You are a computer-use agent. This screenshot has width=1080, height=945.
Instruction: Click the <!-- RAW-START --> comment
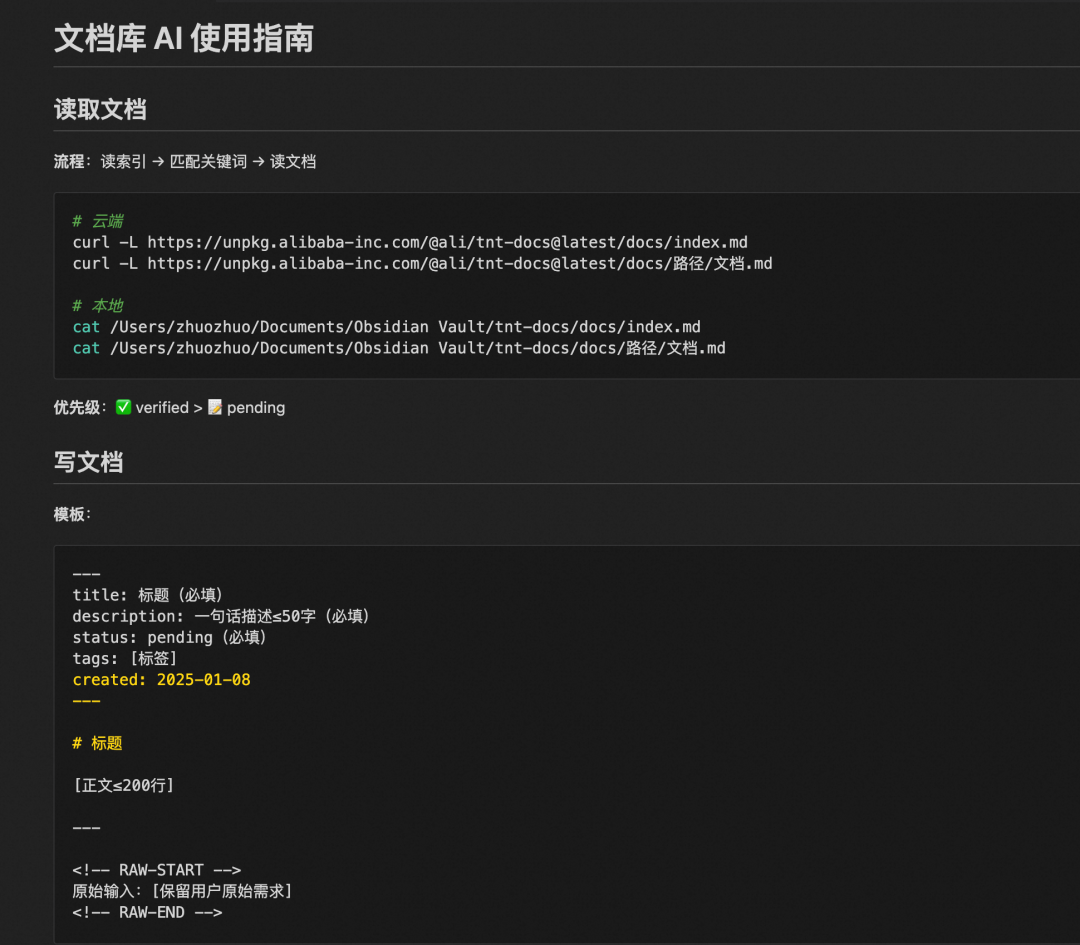(x=156, y=870)
